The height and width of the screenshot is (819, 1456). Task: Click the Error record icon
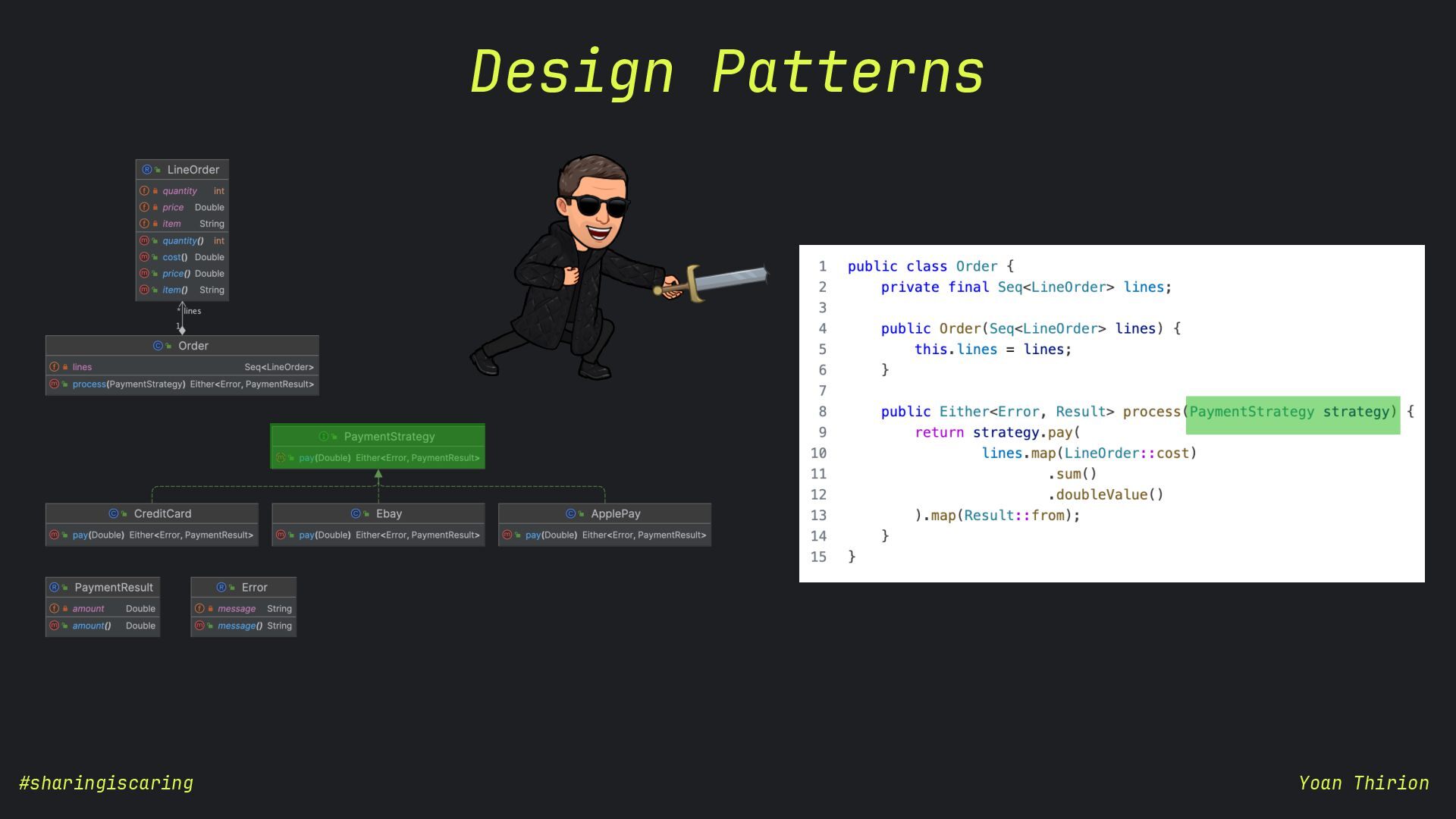click(x=221, y=588)
